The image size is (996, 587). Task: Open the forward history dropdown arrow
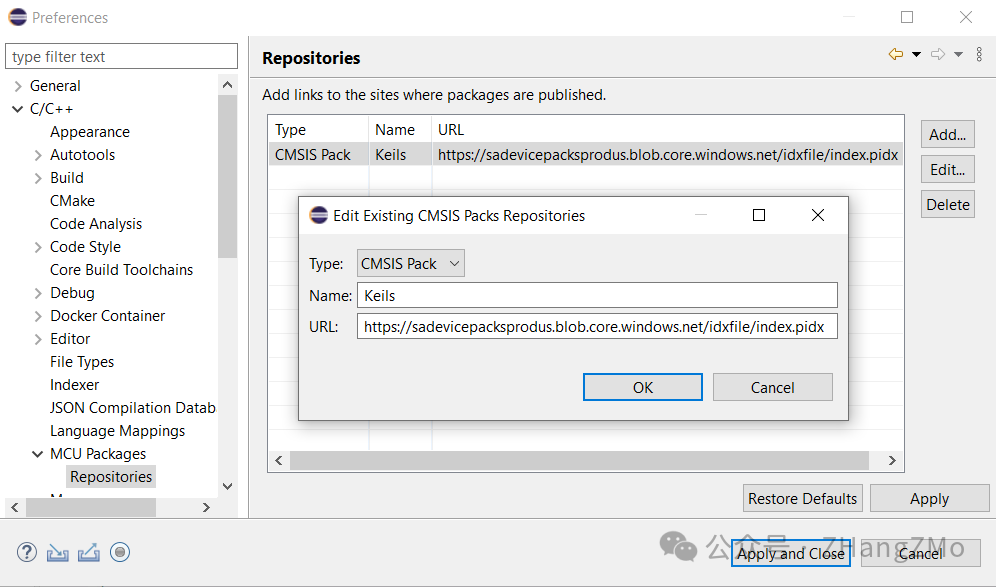pyautogui.click(x=959, y=55)
